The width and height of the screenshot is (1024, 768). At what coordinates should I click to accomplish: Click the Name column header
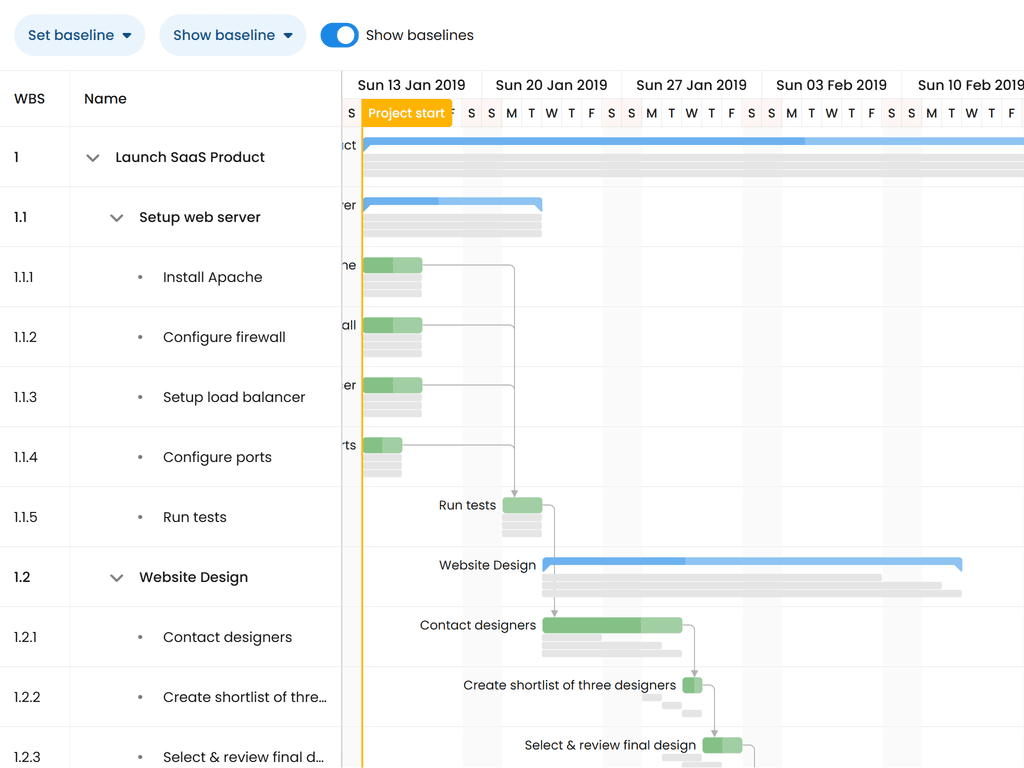click(105, 99)
